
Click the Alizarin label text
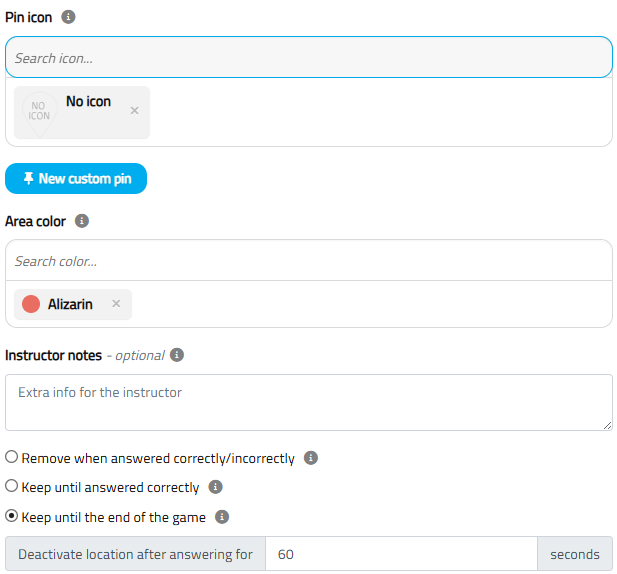click(70, 304)
